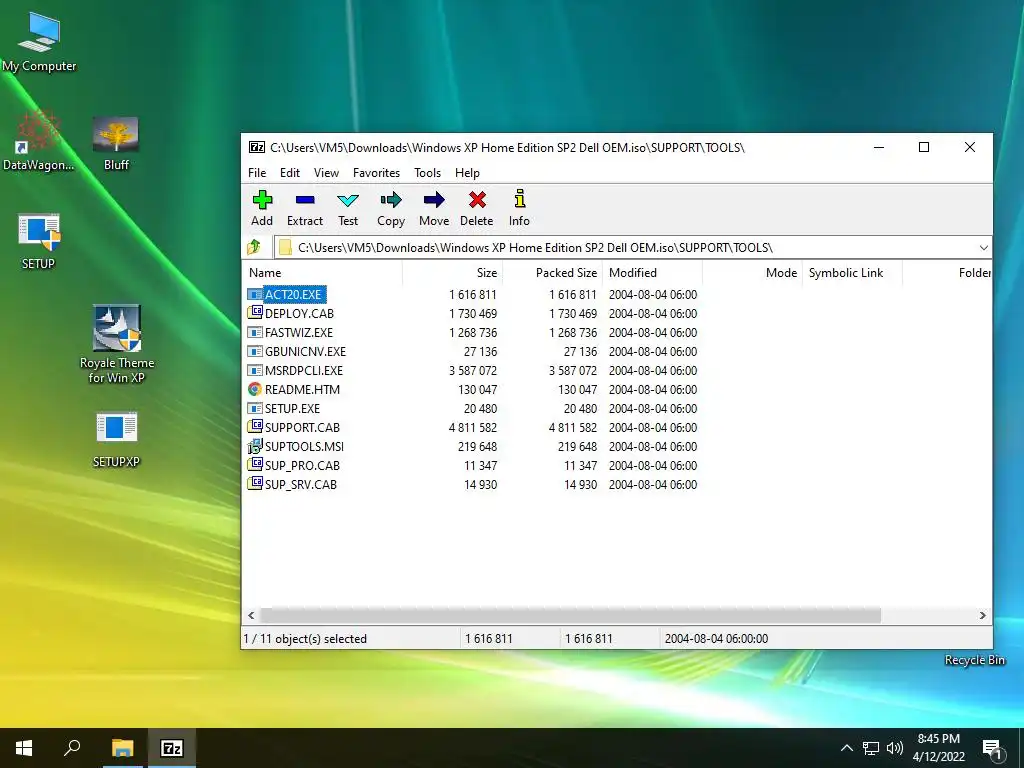Click the Add toolbar button

pos(262,208)
